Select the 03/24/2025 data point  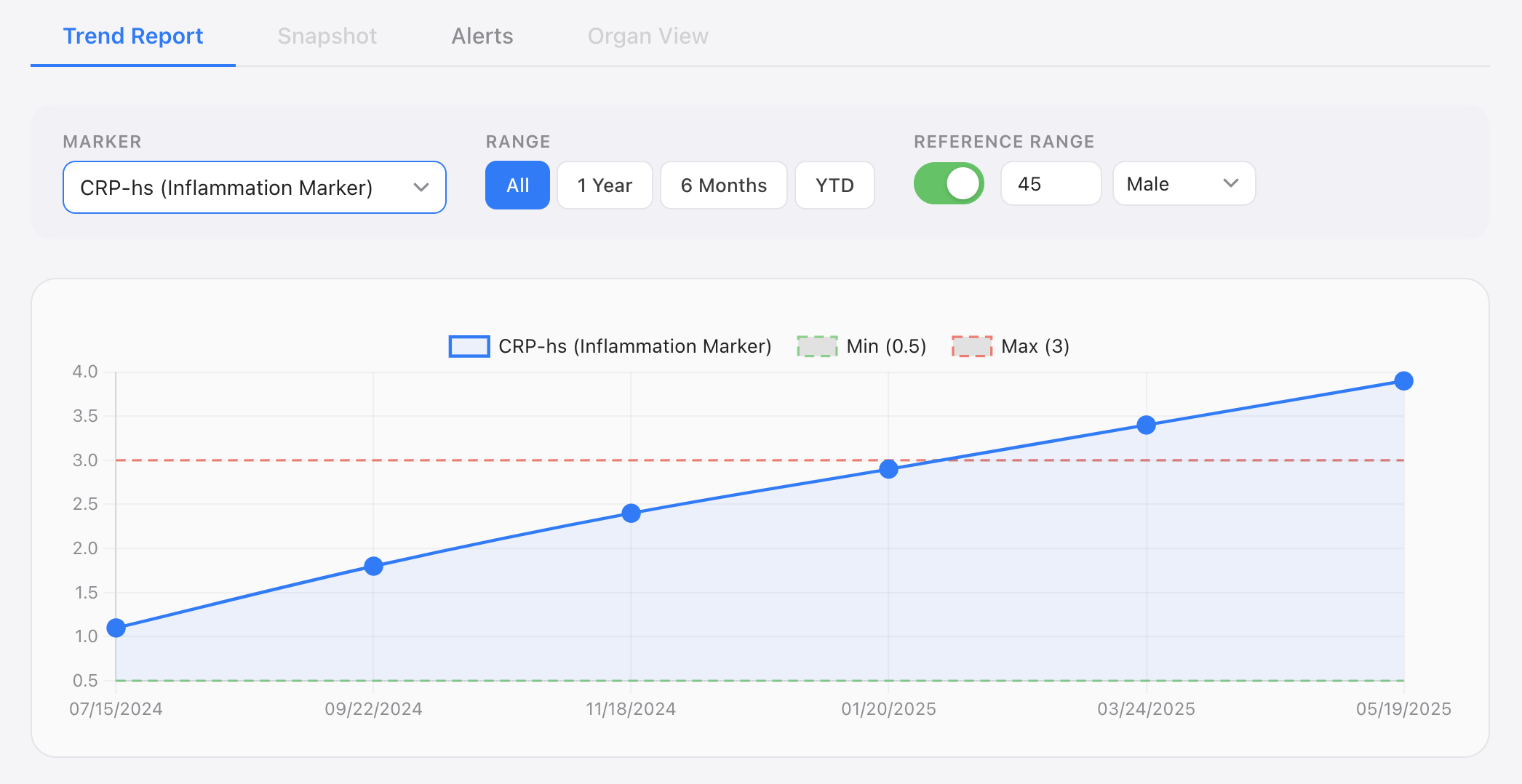[x=1146, y=425]
